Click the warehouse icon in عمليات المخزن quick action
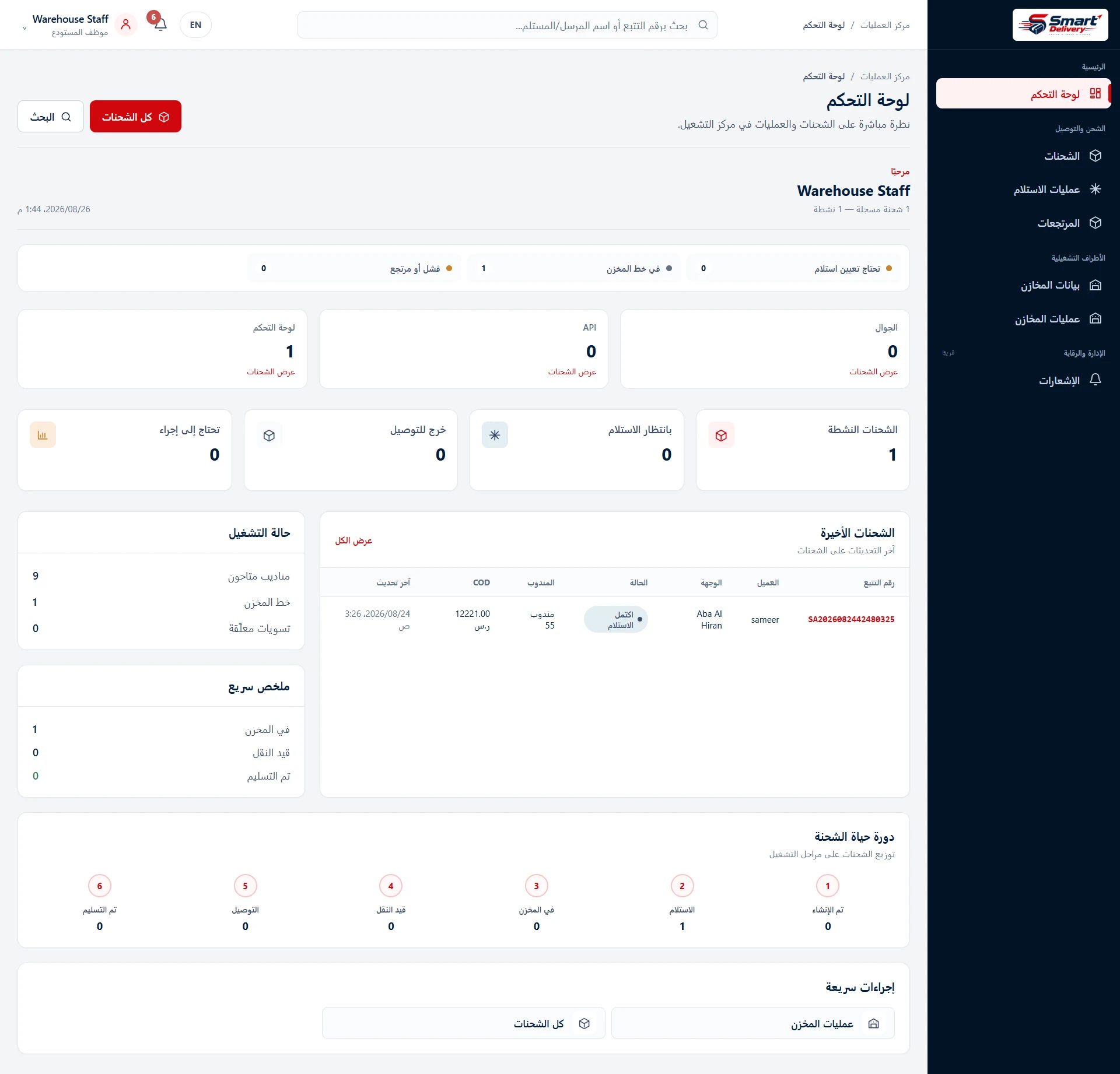The width and height of the screenshot is (1120, 1074). point(873,1023)
